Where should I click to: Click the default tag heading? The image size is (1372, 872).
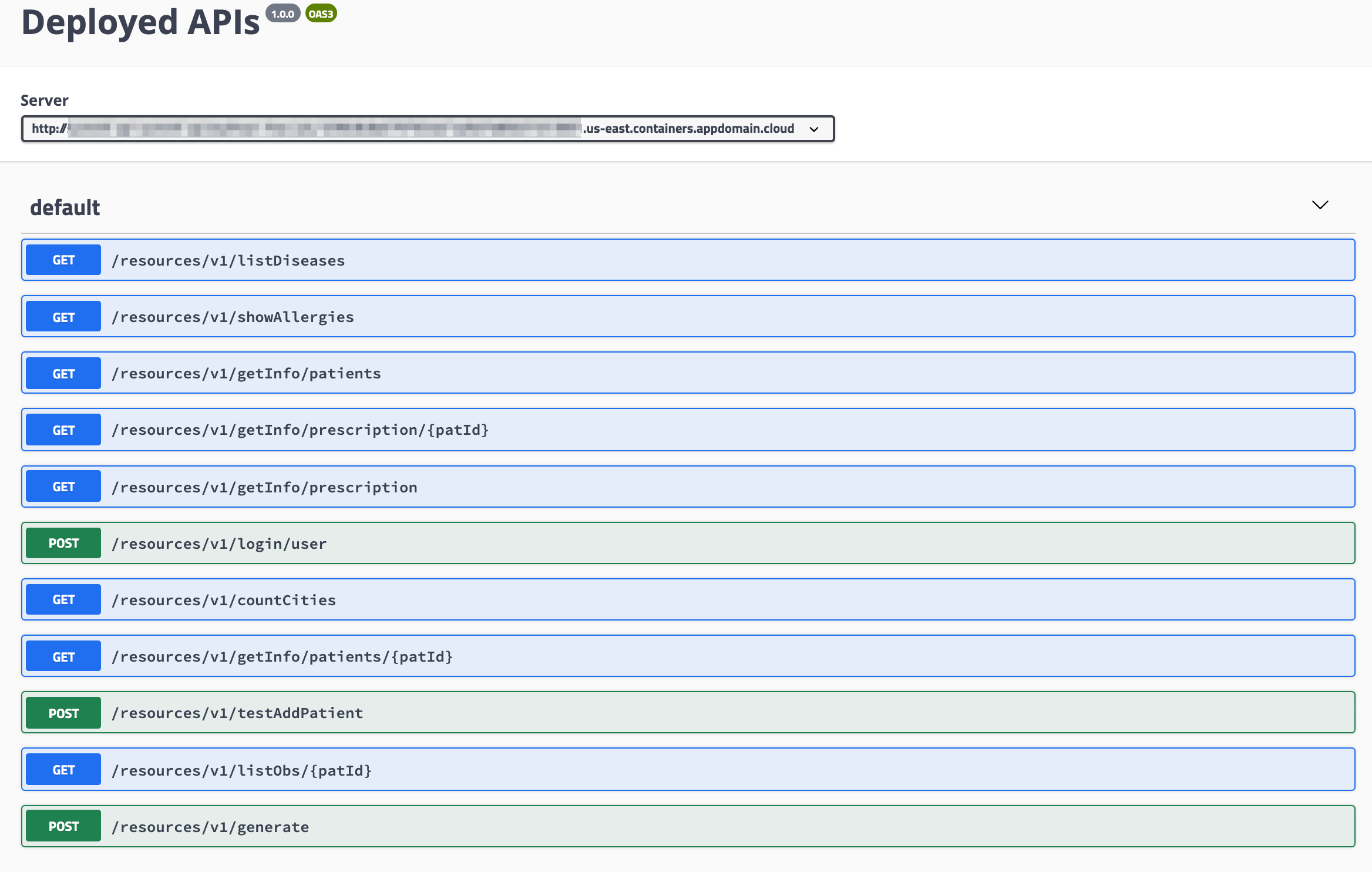point(65,207)
